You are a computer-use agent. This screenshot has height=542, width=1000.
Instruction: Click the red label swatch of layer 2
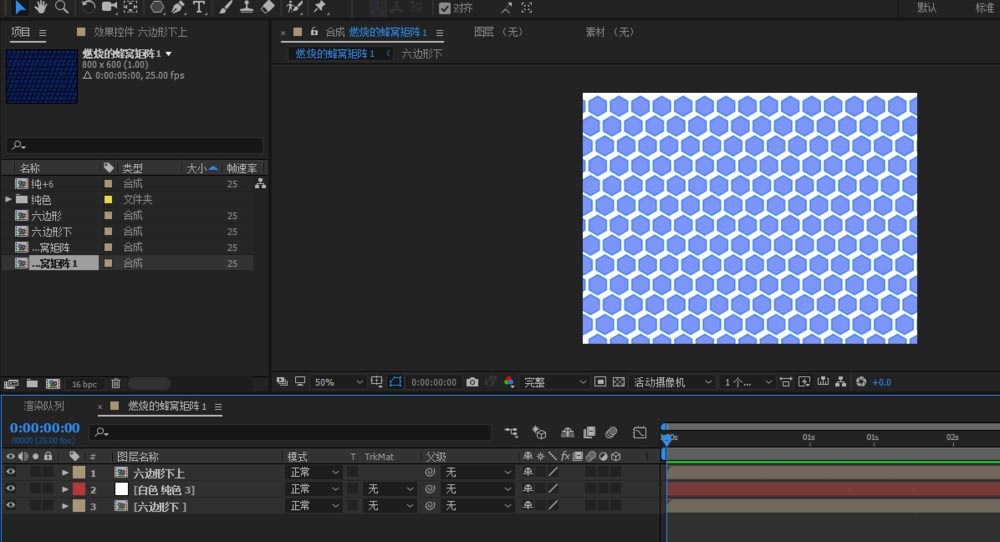[78, 489]
